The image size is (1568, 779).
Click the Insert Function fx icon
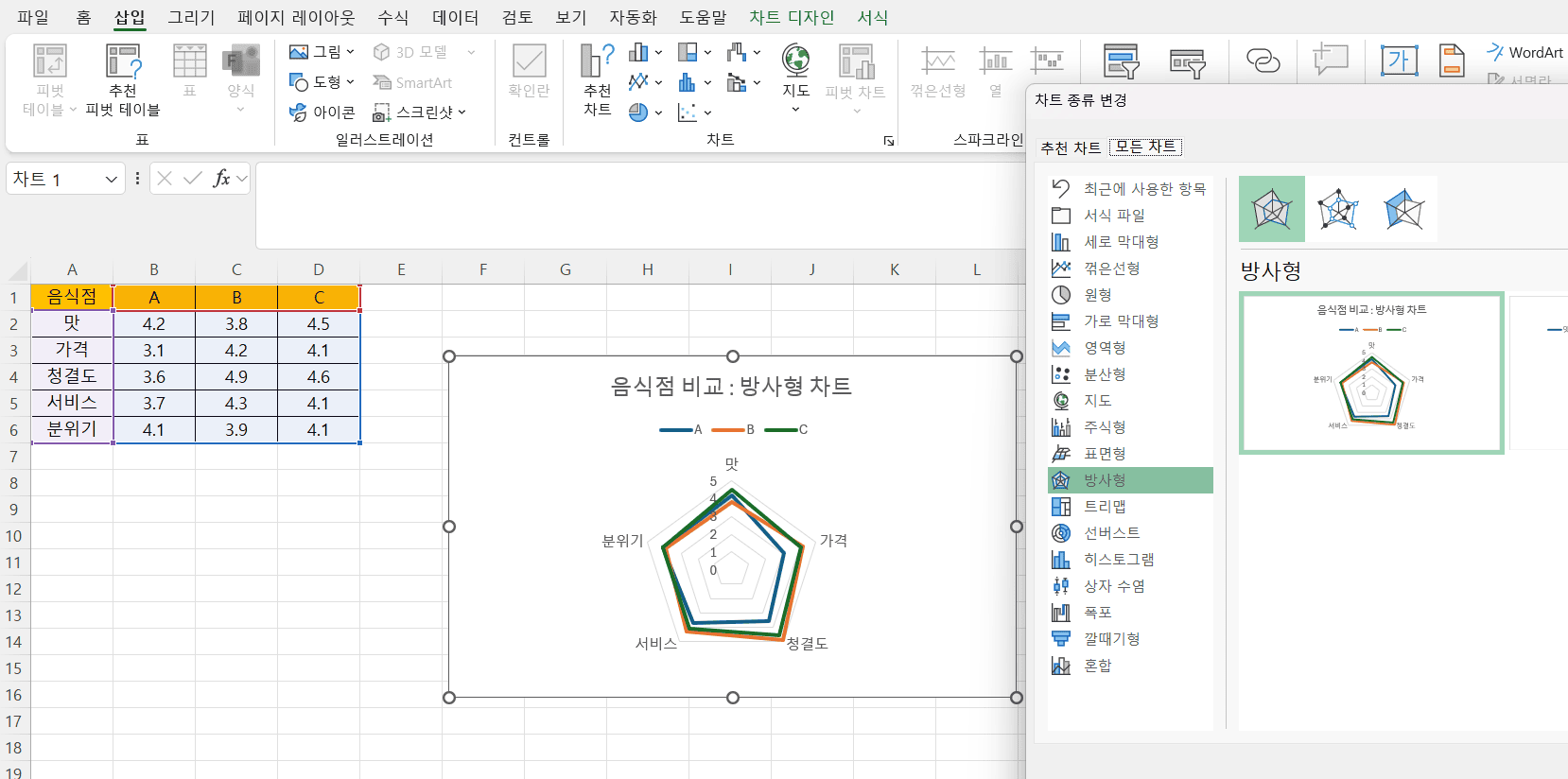tap(221, 179)
